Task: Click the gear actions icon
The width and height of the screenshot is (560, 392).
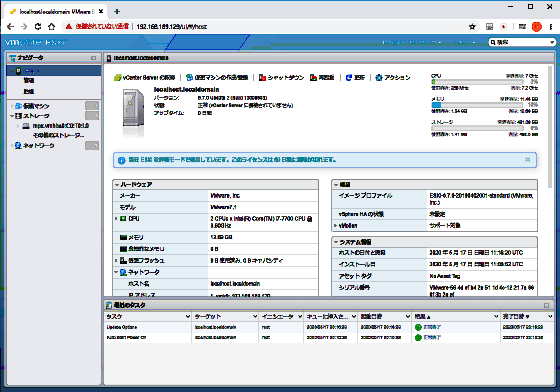Action: [379, 77]
